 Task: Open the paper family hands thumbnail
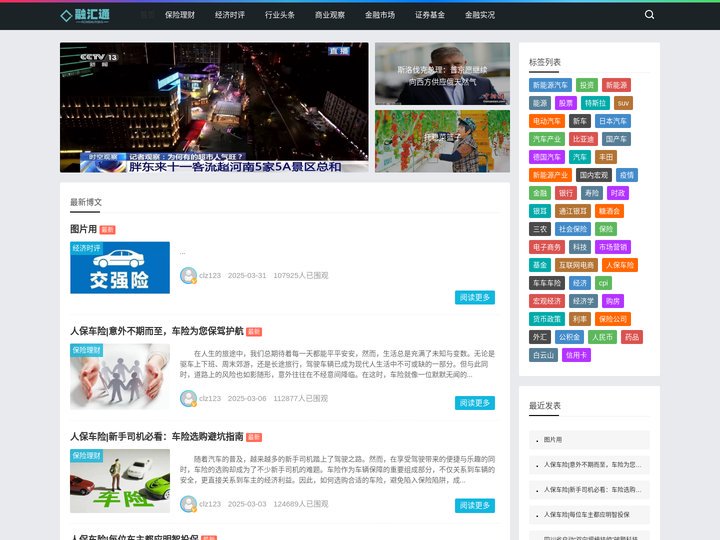[120, 377]
